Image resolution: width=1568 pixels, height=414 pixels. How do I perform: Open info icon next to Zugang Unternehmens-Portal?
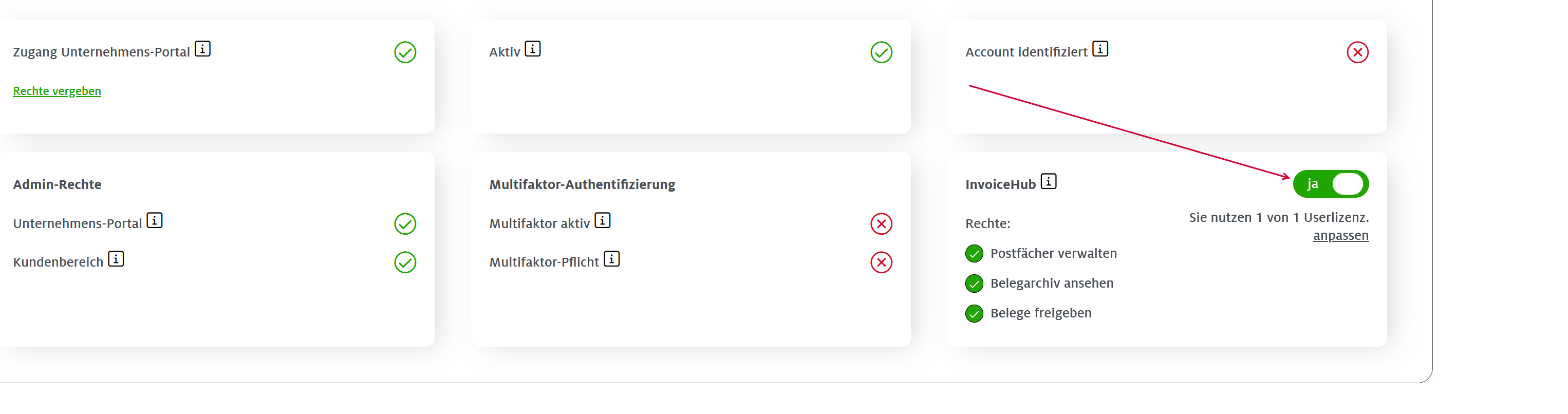click(x=203, y=49)
